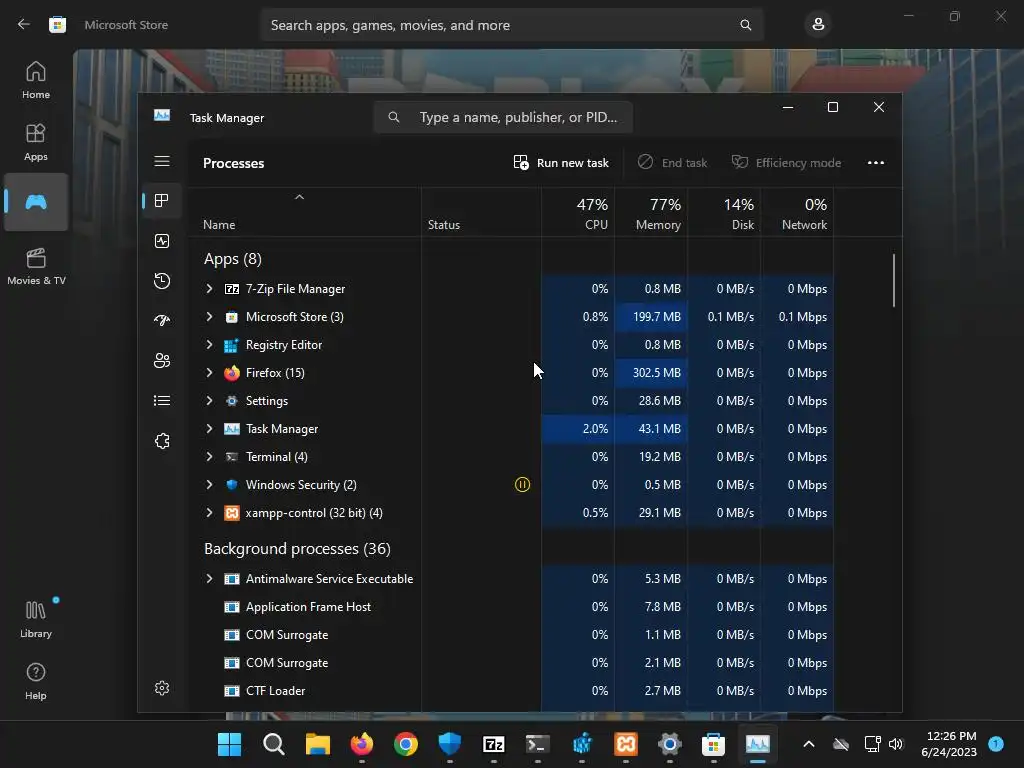1024x768 pixels.
Task: Expand the Task Manager process row
Action: pyautogui.click(x=209, y=429)
